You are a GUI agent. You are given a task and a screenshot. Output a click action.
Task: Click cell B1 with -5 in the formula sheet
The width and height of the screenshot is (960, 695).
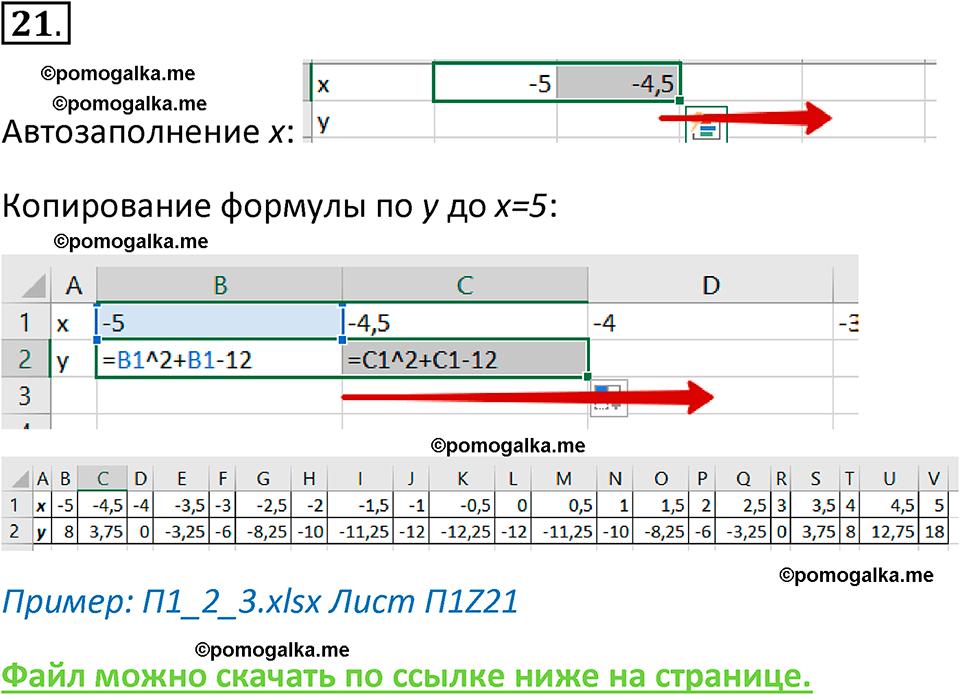tap(219, 322)
